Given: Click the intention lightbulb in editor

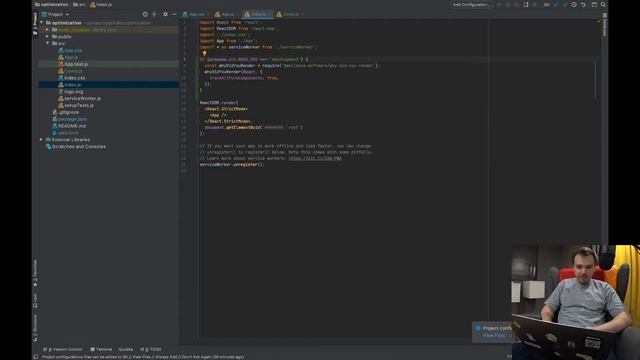Looking at the screenshot, I should pos(204,53).
